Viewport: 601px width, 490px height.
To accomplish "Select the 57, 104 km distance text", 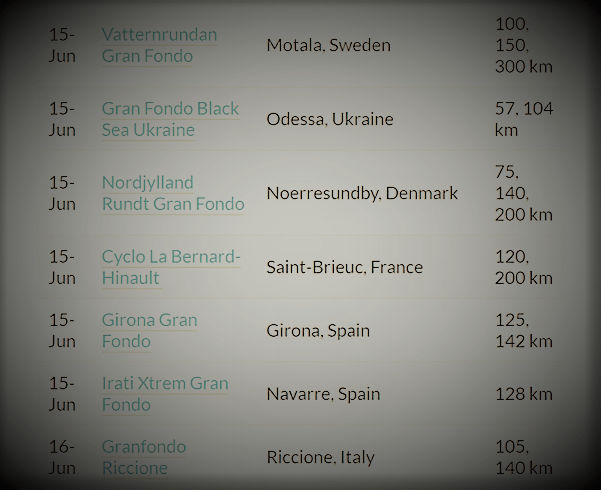I will [523, 119].
